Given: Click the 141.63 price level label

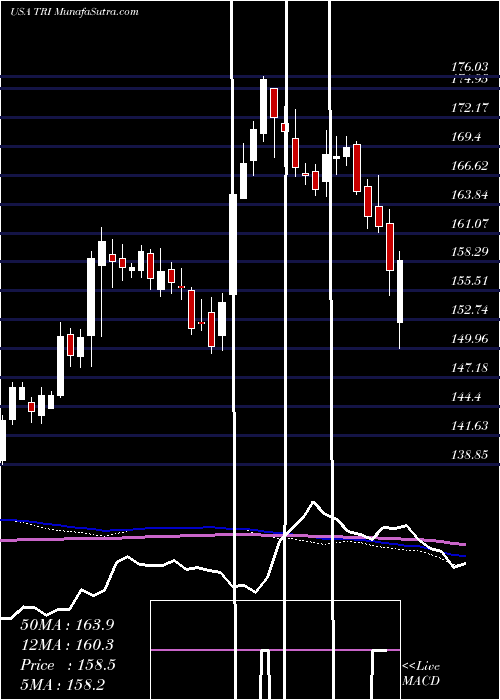Looking at the screenshot, I should (x=469, y=425).
